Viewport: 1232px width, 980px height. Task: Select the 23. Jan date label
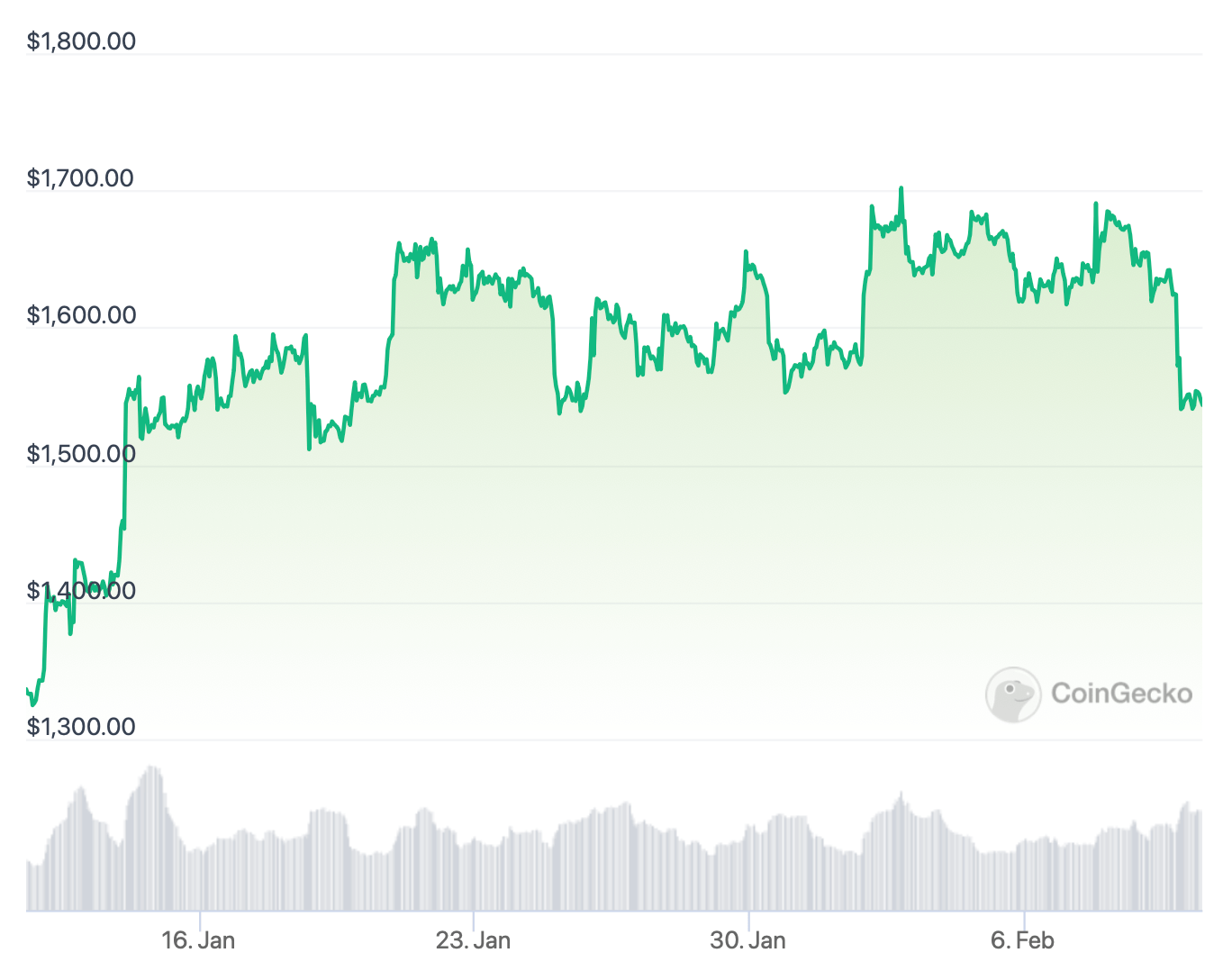[x=473, y=940]
